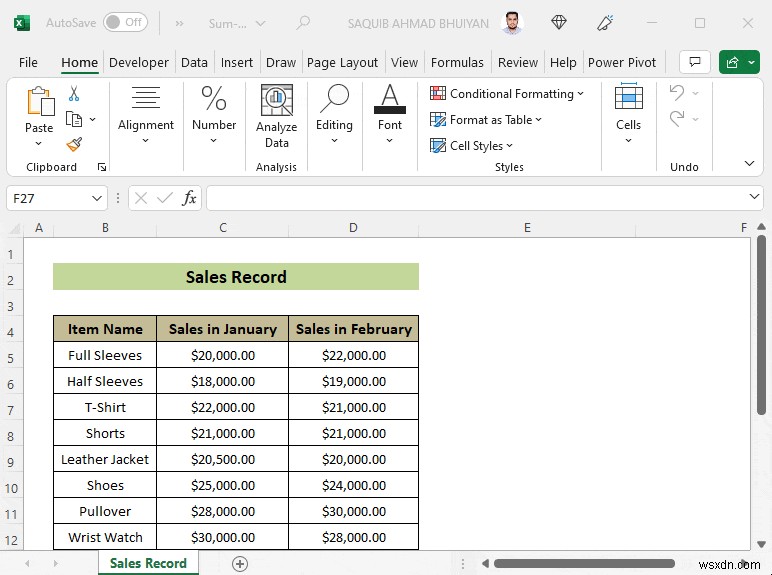Screen dimensions: 772x575
Task: Add a new sheet with plus button
Action: (x=240, y=564)
